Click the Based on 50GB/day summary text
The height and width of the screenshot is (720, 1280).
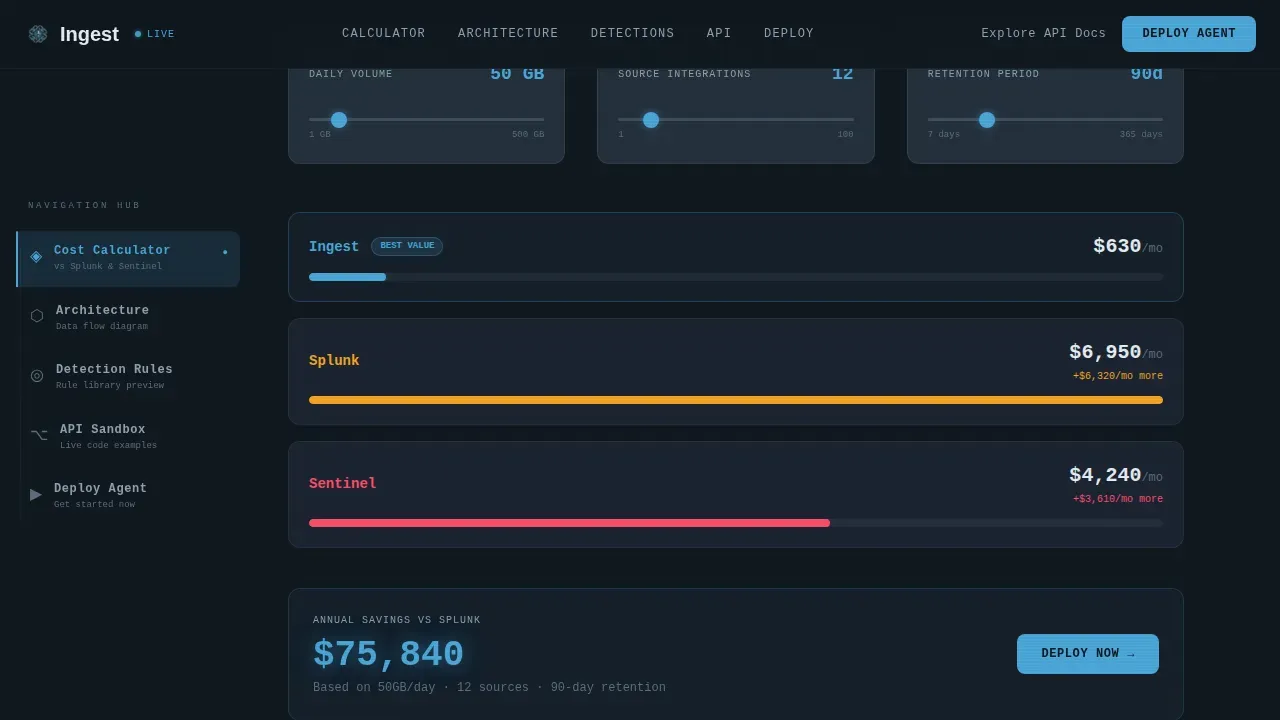point(489,687)
